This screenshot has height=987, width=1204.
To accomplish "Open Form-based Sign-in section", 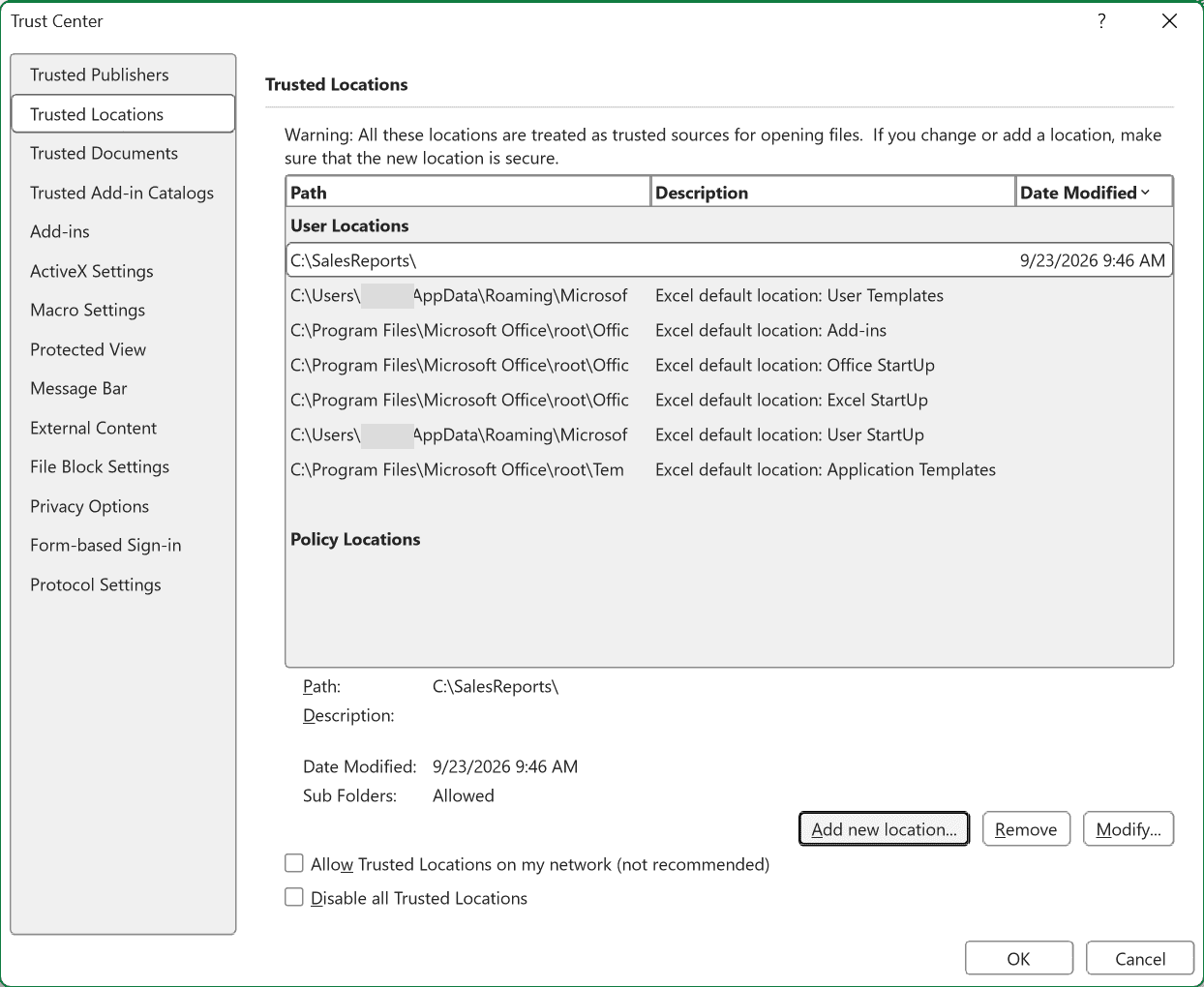I will 123,545.
